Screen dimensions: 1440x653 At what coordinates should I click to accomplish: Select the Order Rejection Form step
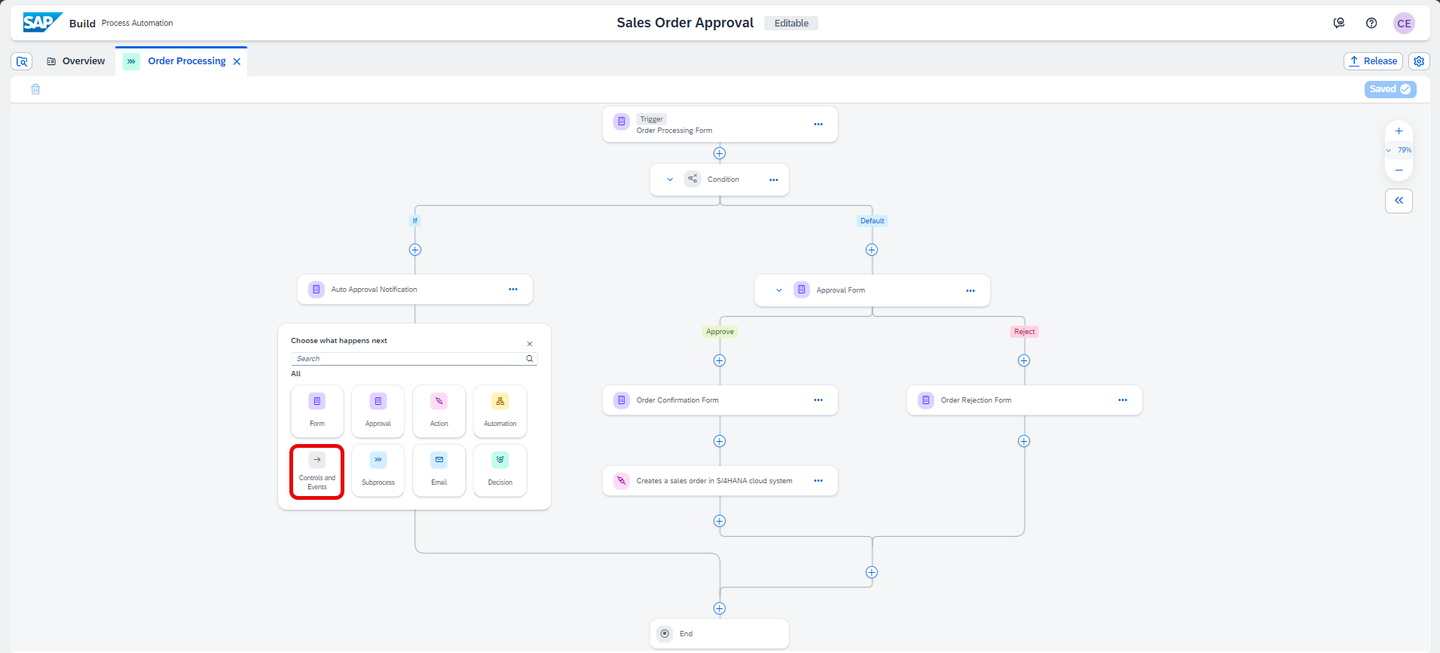(x=1024, y=400)
